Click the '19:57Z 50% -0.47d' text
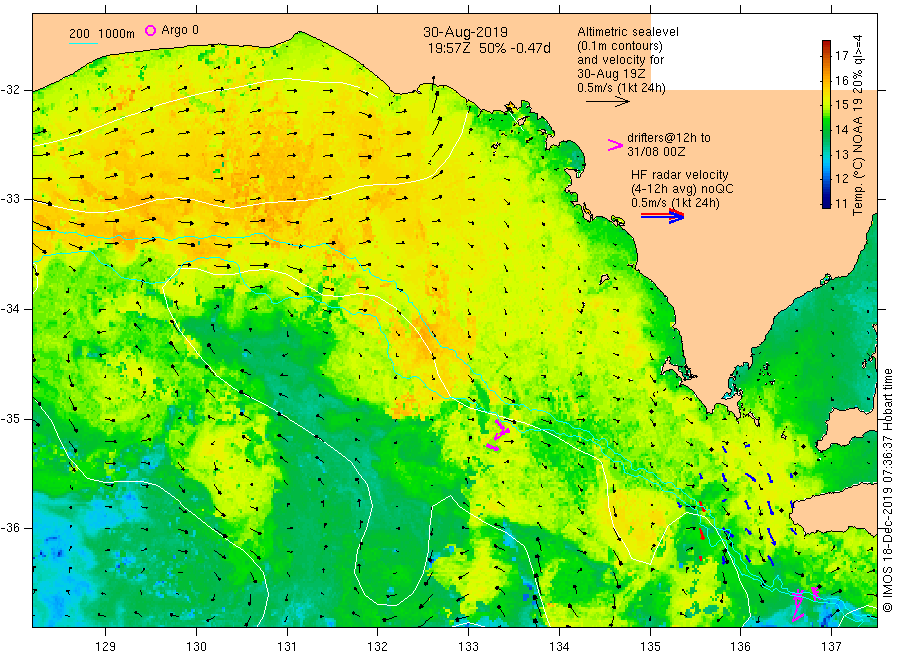Viewport: 900px width, 660px height. tap(489, 48)
